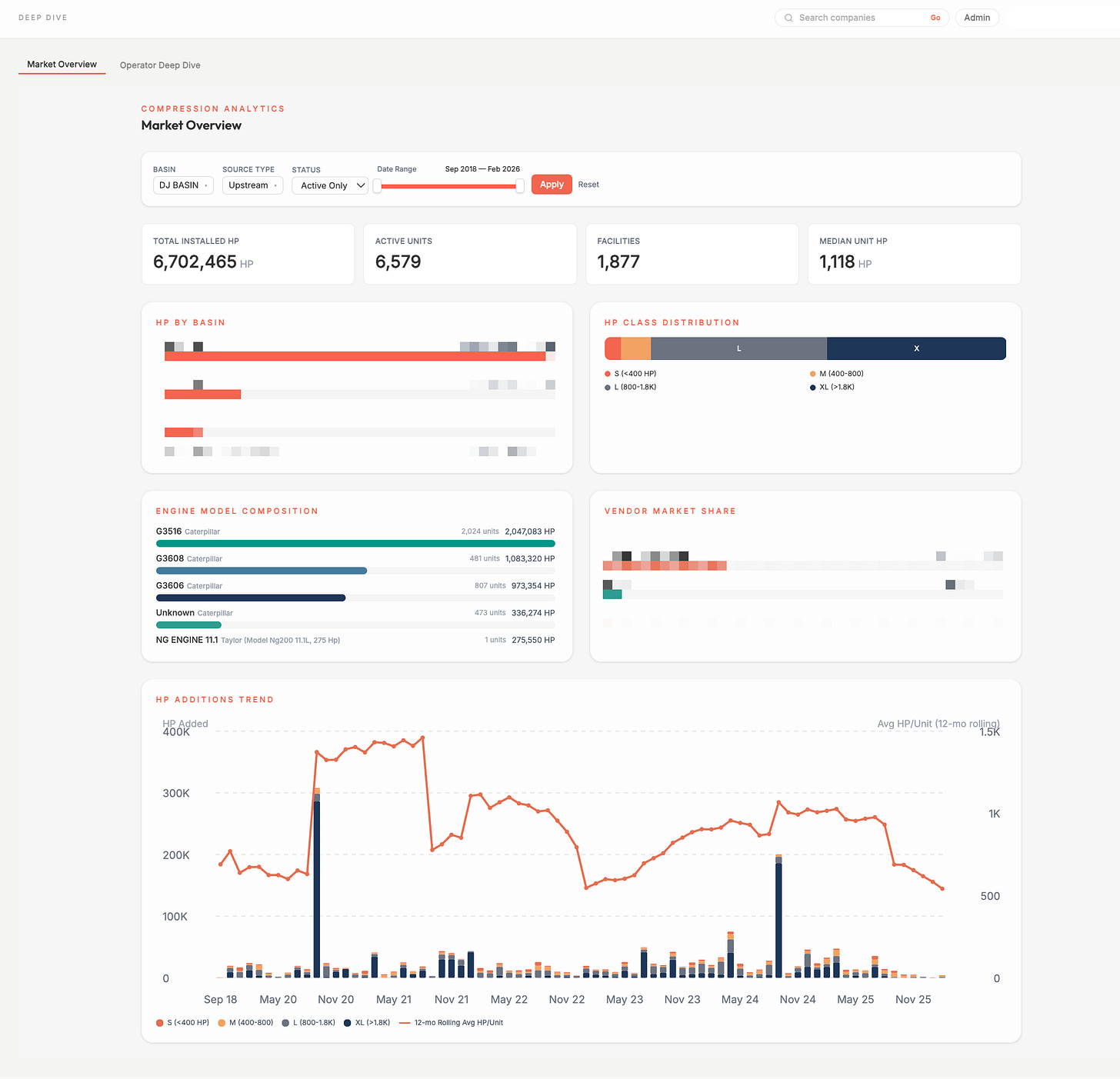This screenshot has height=1079, width=1120.
Task: Click the red S segment of class bar
Action: pyautogui.click(x=613, y=348)
